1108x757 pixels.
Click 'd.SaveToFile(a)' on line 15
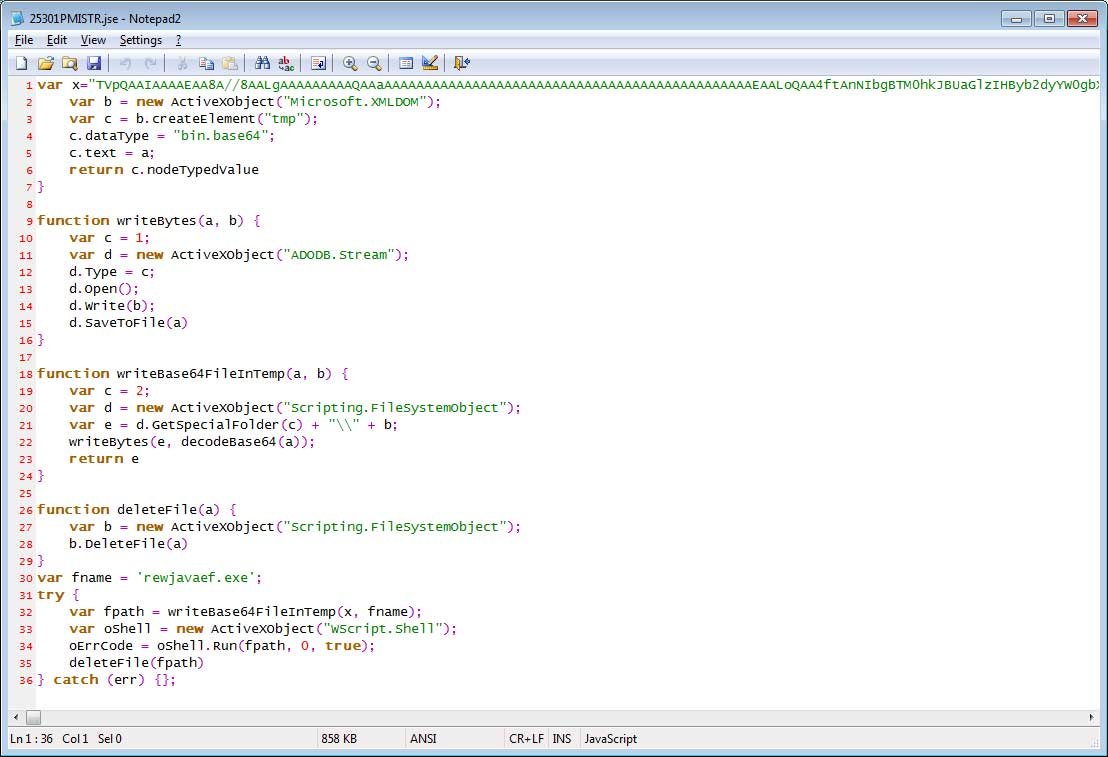click(129, 322)
